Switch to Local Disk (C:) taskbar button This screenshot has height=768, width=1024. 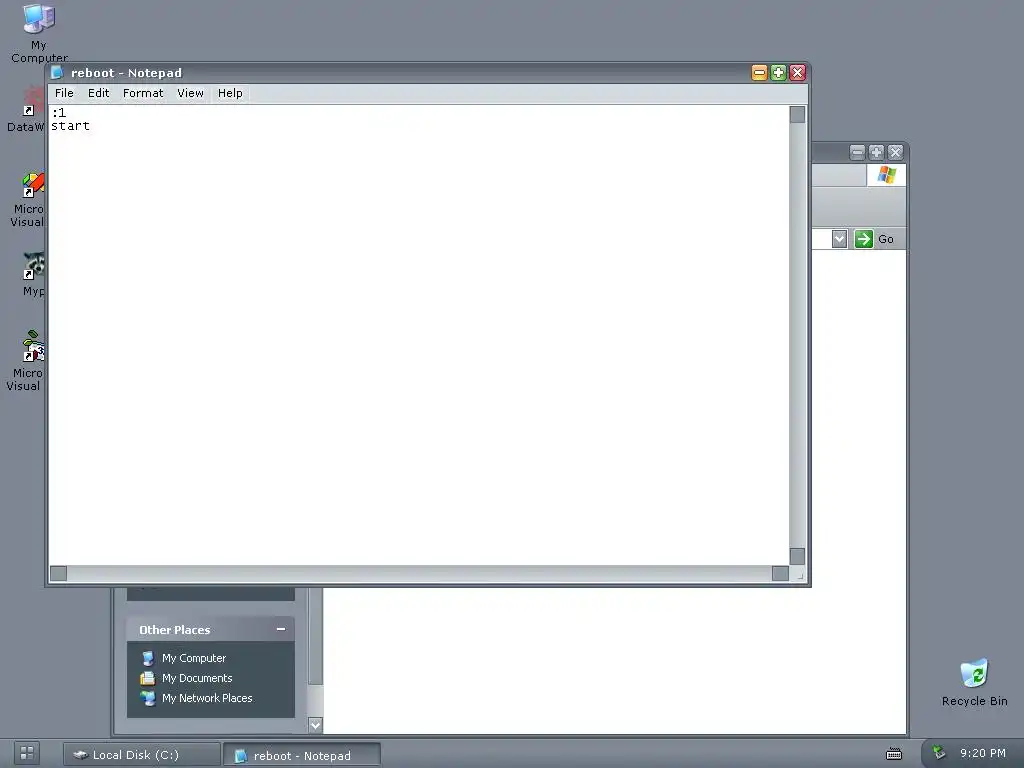click(142, 755)
